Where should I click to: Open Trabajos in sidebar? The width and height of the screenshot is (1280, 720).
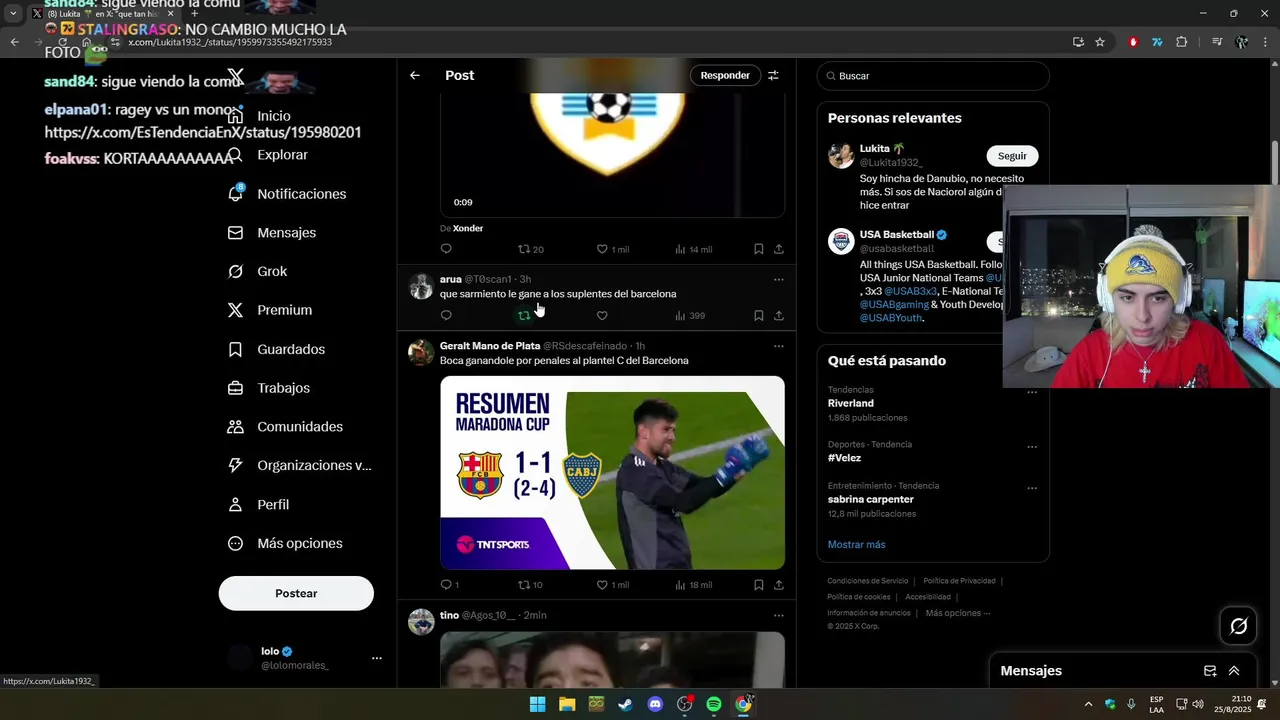point(269,388)
